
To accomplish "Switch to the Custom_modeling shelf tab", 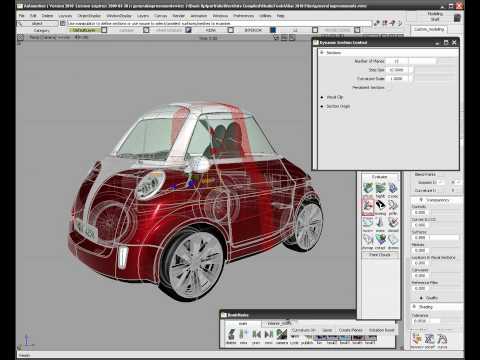I will (x=429, y=29).
